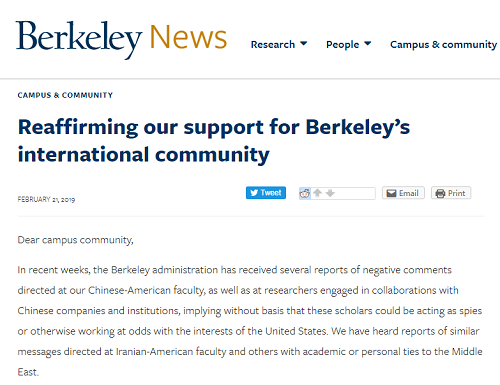This screenshot has height=385, width=500.
Task: Open the Campus & community menu
Action: point(444,44)
